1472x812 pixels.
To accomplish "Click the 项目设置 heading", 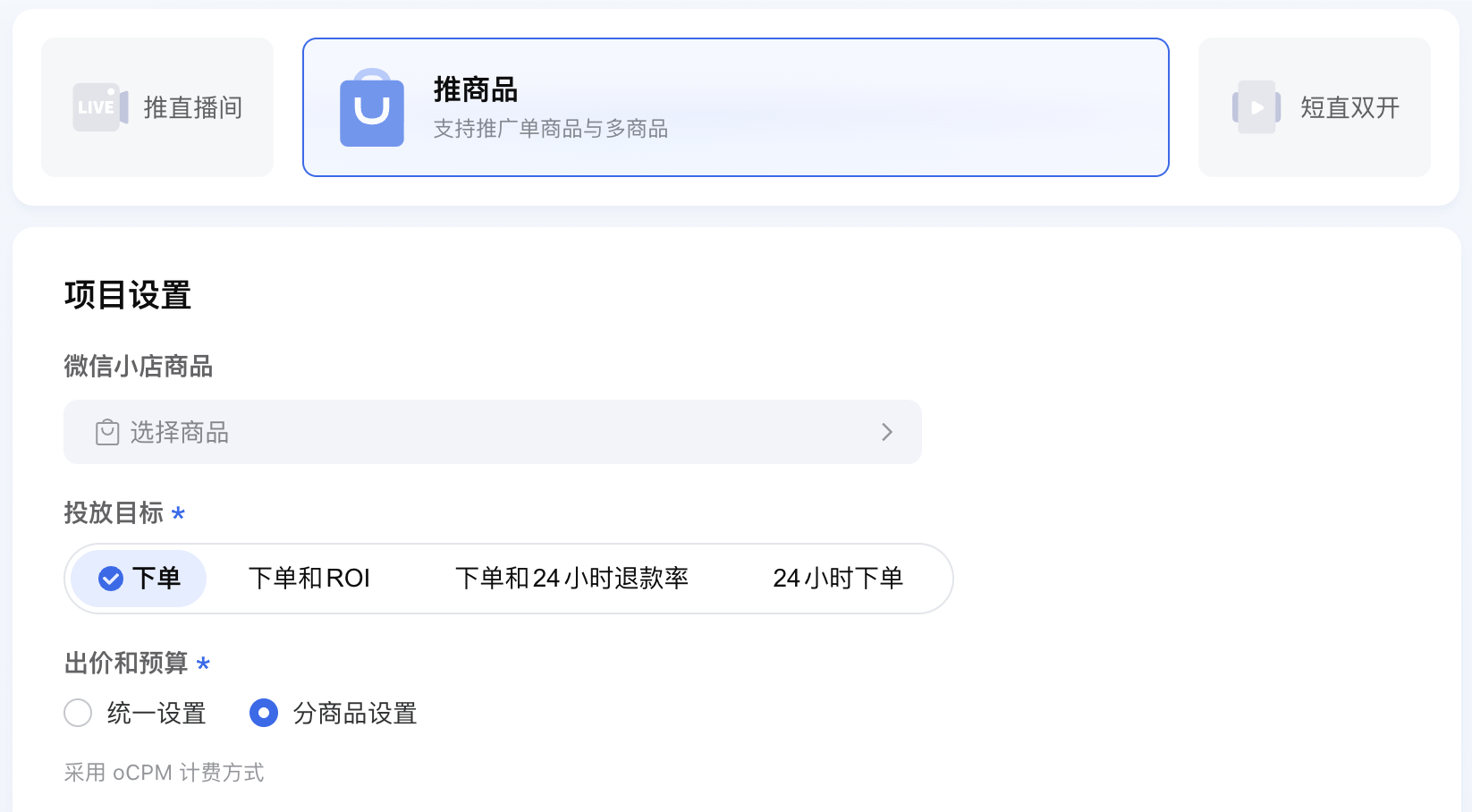I will (x=127, y=294).
